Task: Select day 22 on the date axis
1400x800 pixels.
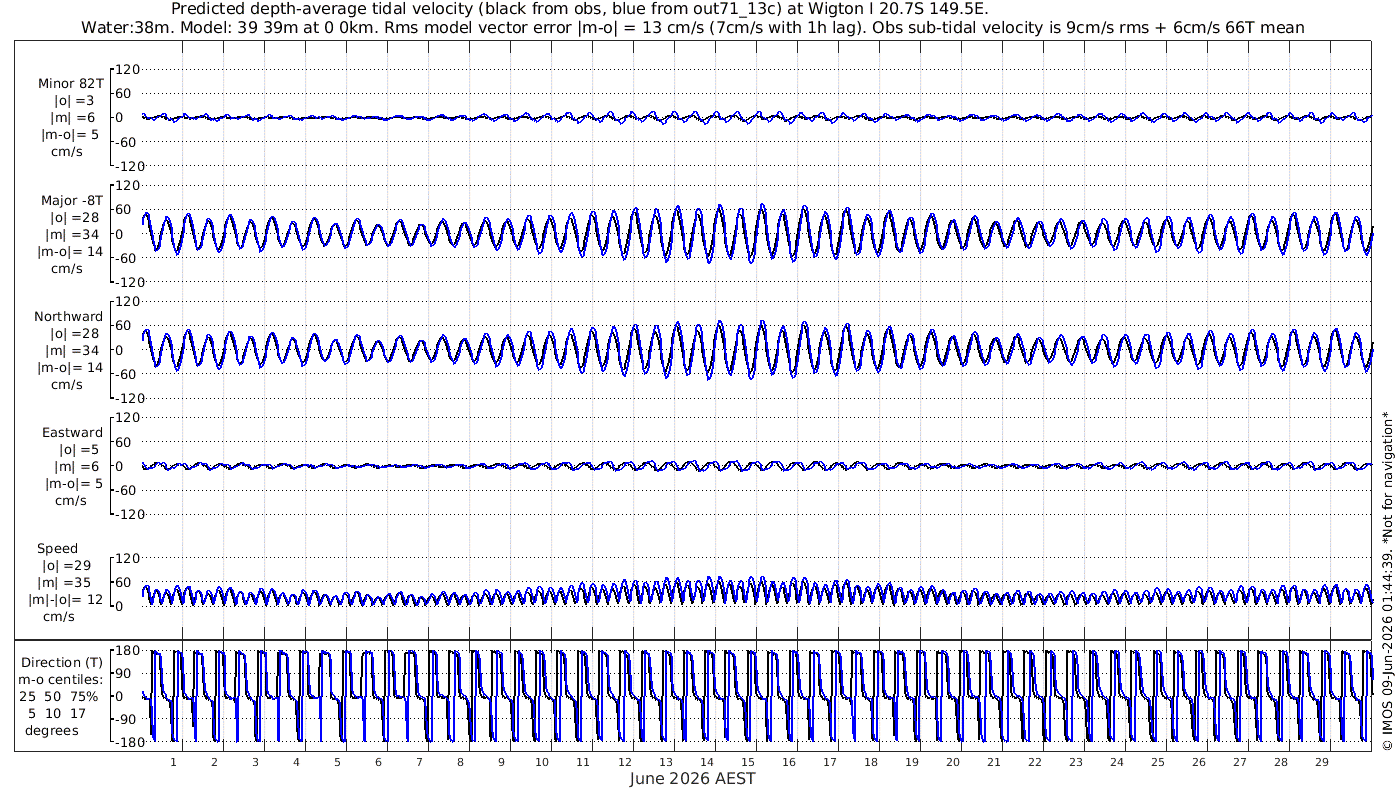Action: 1034,761
